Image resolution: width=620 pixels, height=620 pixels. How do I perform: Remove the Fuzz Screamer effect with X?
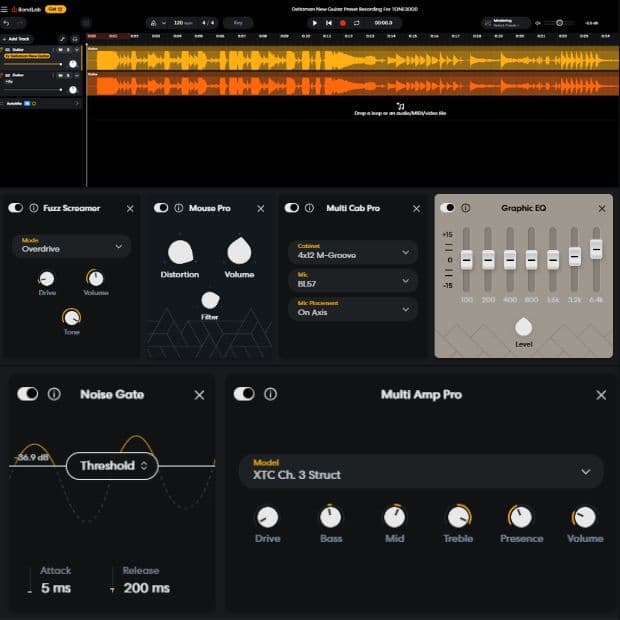pyautogui.click(x=130, y=208)
